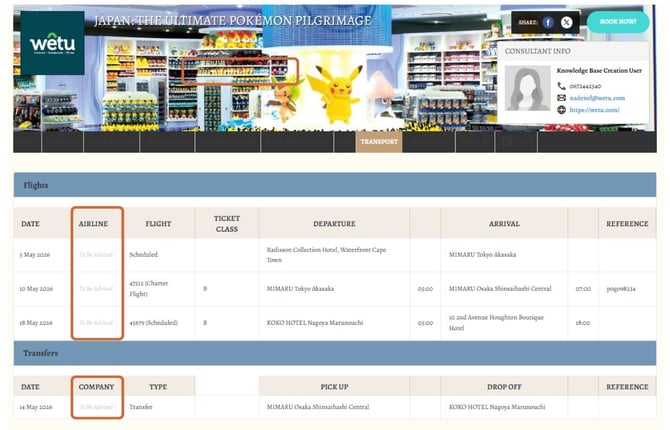Click the envelope email icon
Screen dimensions: 670x430
561,98
